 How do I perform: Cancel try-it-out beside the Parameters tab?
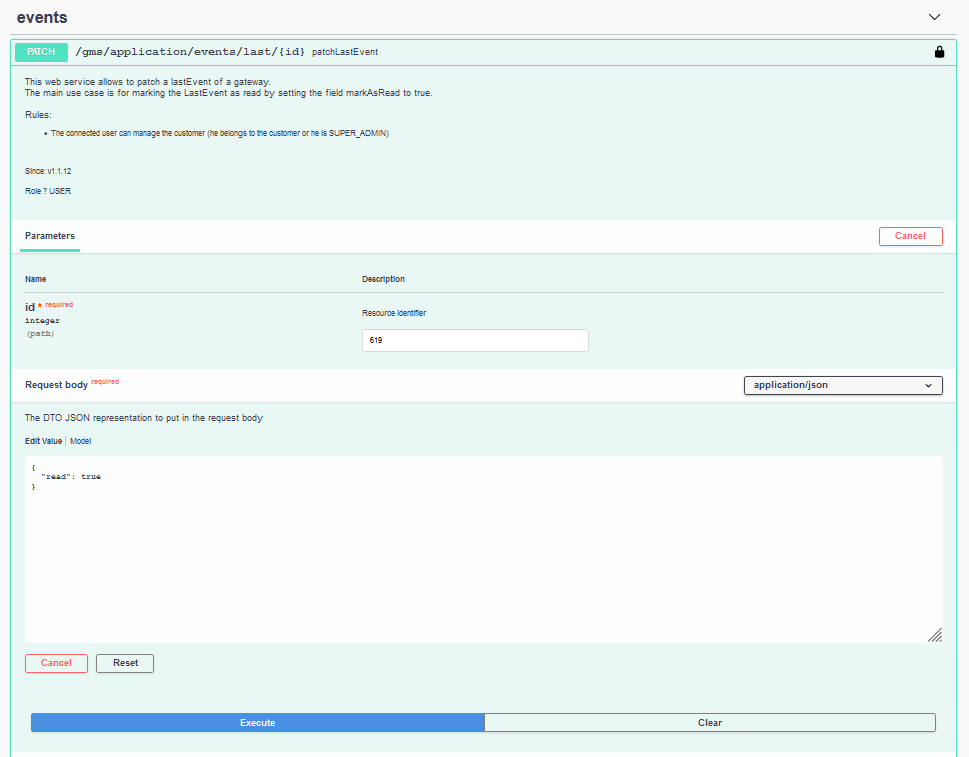(910, 236)
